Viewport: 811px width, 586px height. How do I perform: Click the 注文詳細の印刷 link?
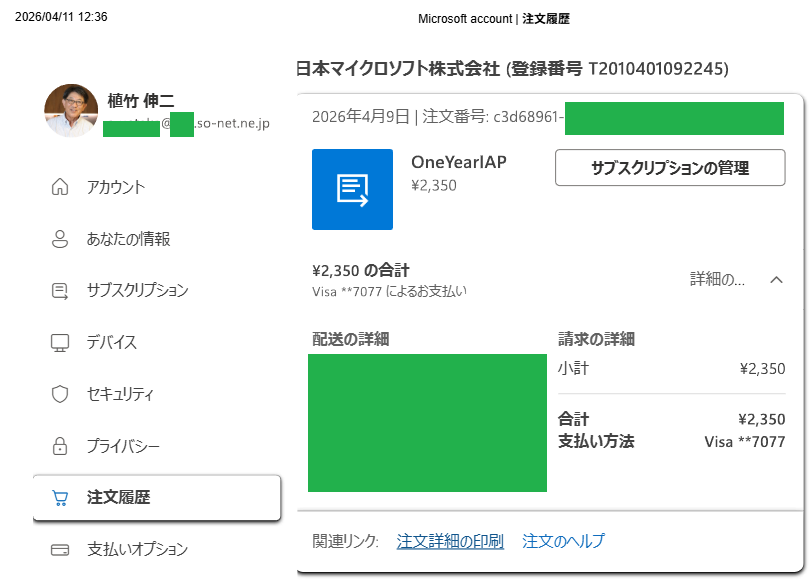pyautogui.click(x=450, y=541)
